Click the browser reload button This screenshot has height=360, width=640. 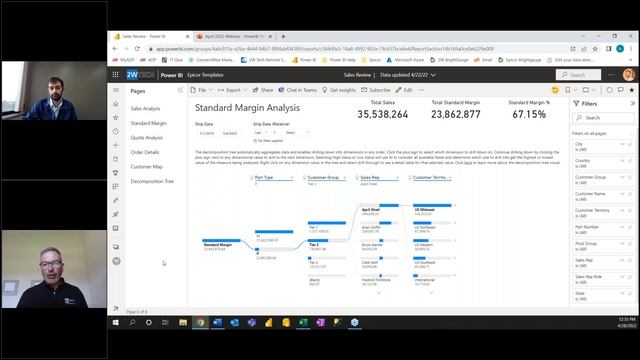pos(137,49)
